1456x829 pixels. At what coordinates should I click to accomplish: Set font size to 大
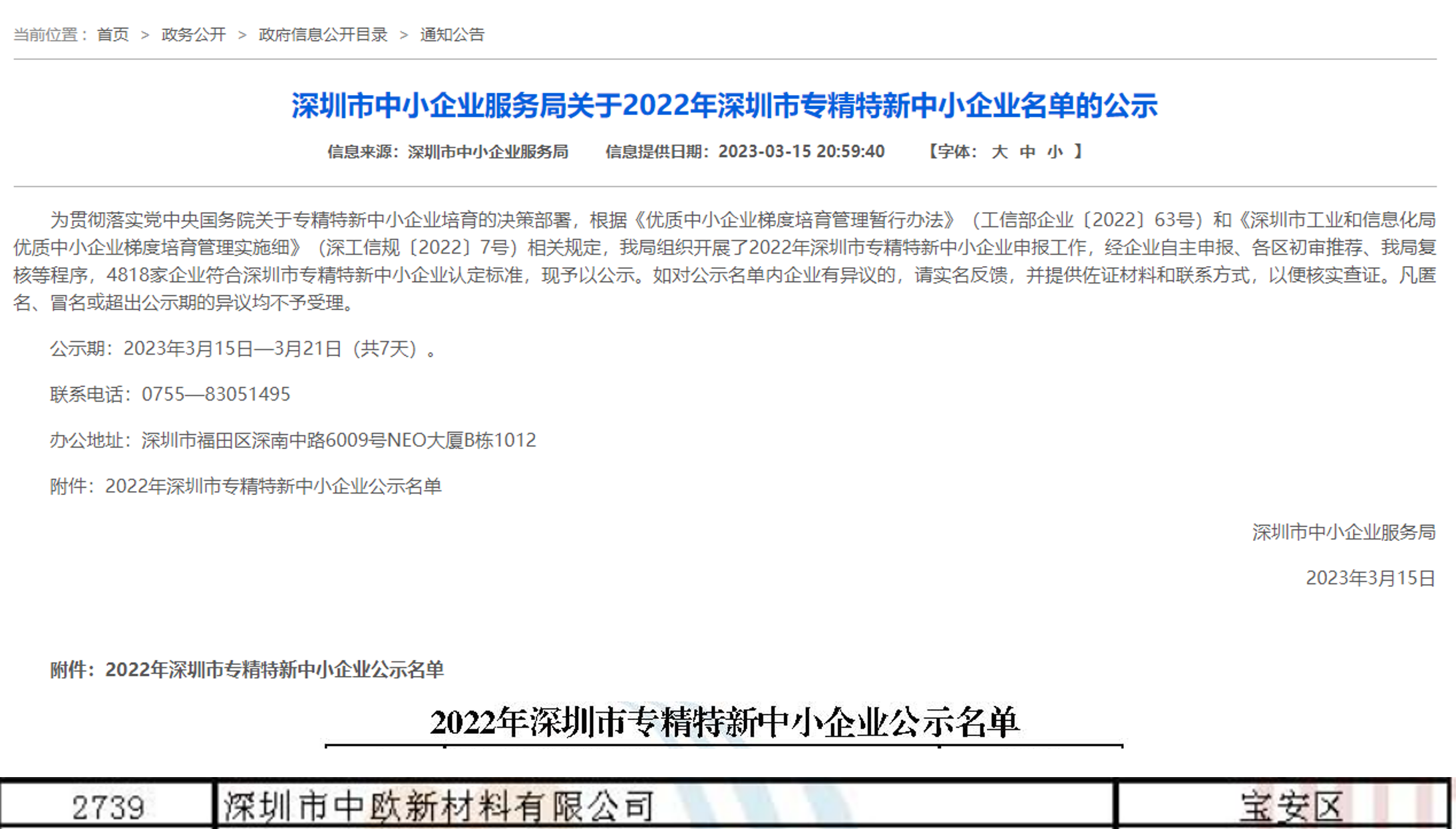point(999,152)
